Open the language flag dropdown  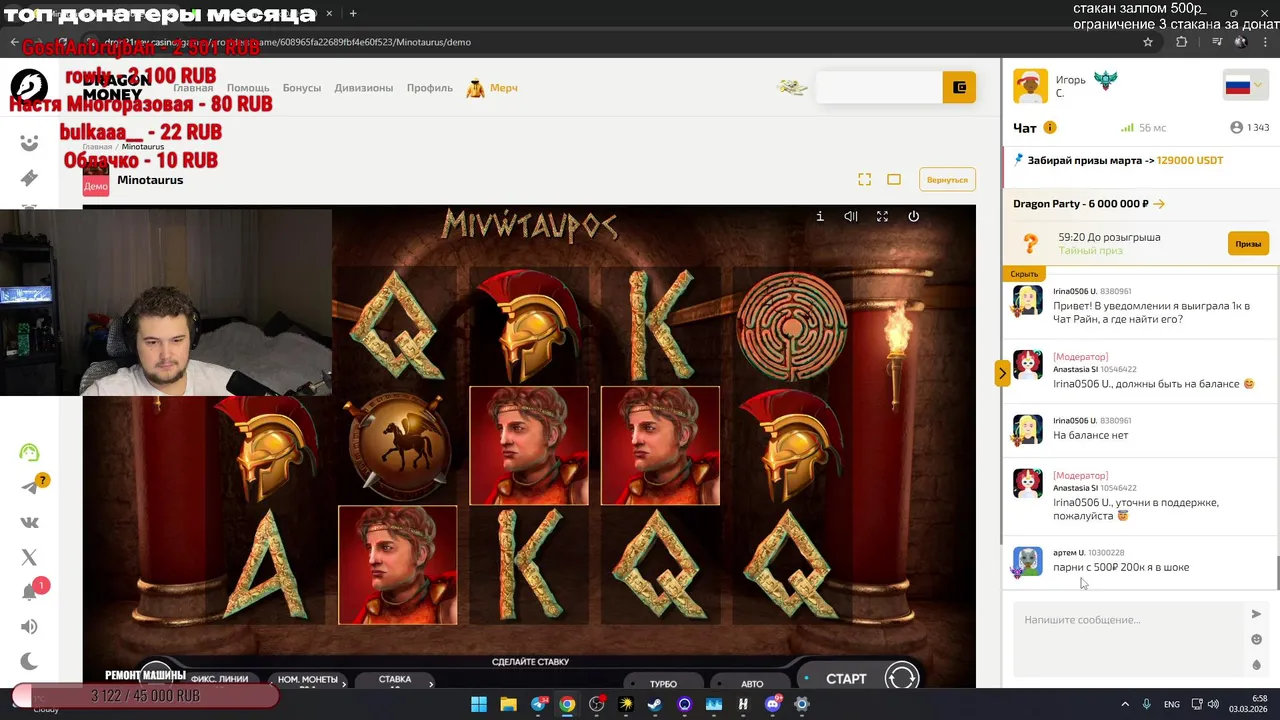[x=1244, y=85]
